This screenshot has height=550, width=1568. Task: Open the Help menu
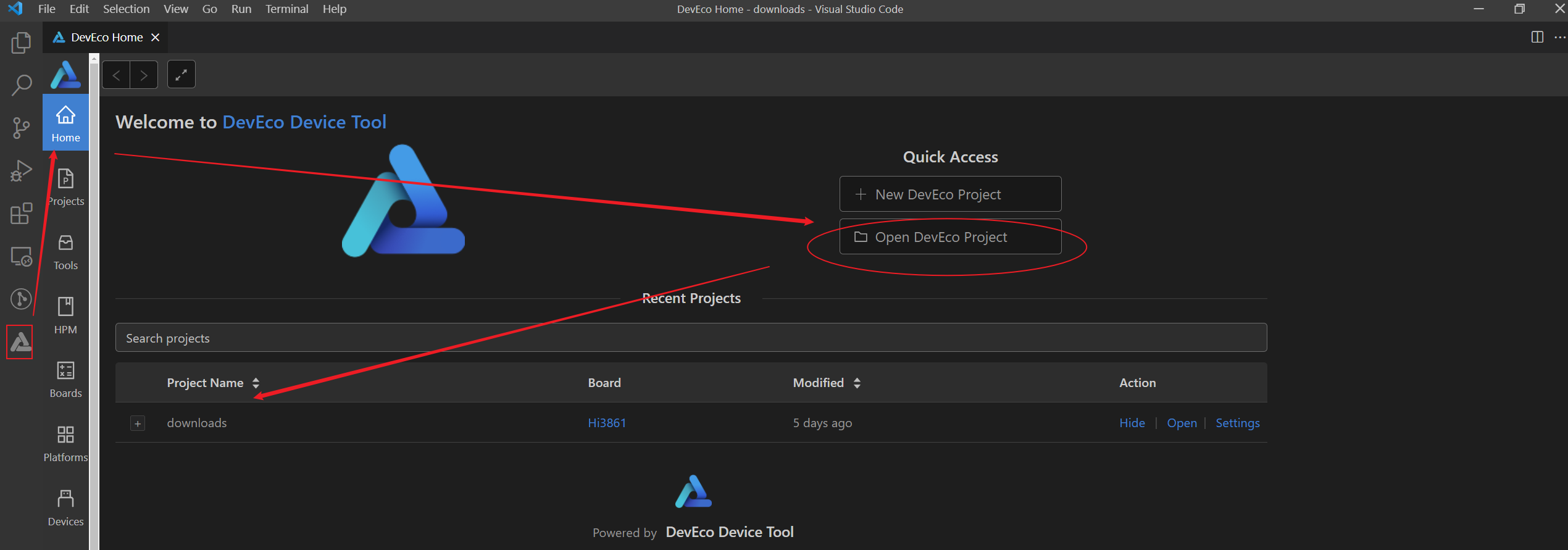[335, 9]
